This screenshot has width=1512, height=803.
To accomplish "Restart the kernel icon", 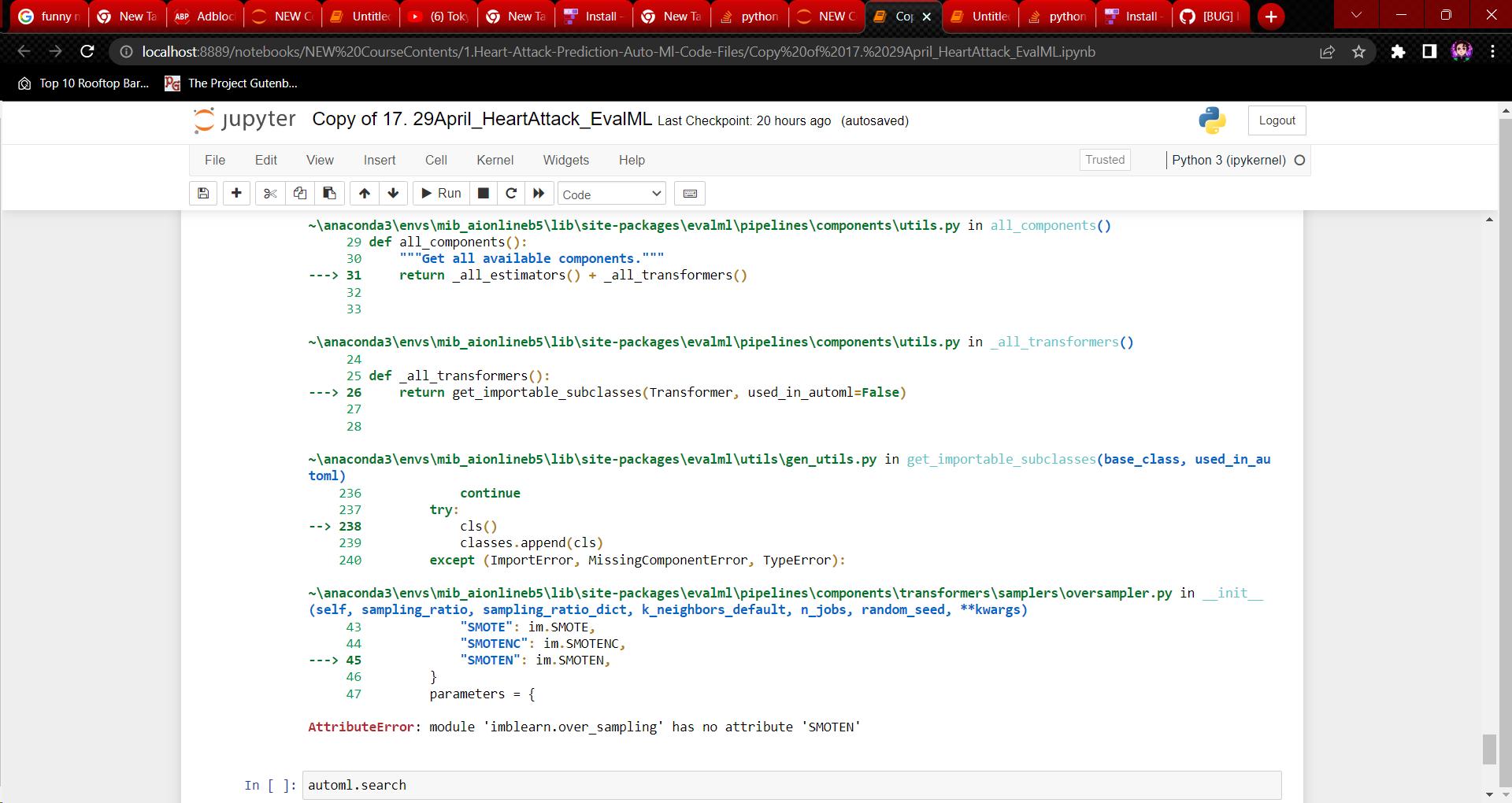I will 511,194.
